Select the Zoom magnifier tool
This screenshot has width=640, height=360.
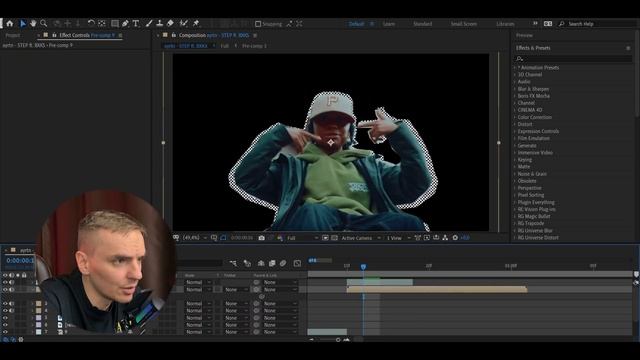(44, 24)
